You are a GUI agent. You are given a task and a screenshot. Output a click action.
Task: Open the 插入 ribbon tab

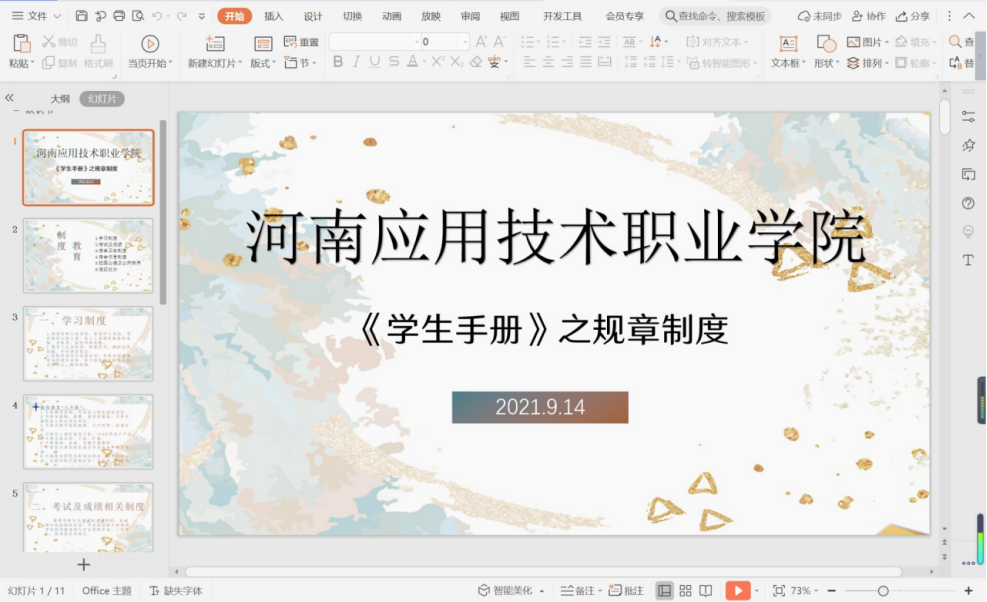coord(273,16)
